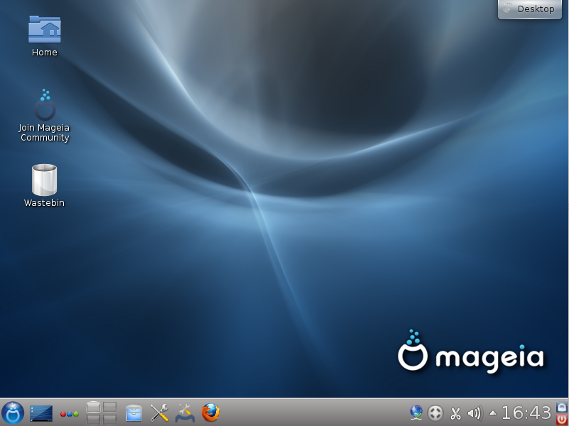569x426 pixels.
Task: Expand hidden system tray icons arrow
Action: (492, 413)
